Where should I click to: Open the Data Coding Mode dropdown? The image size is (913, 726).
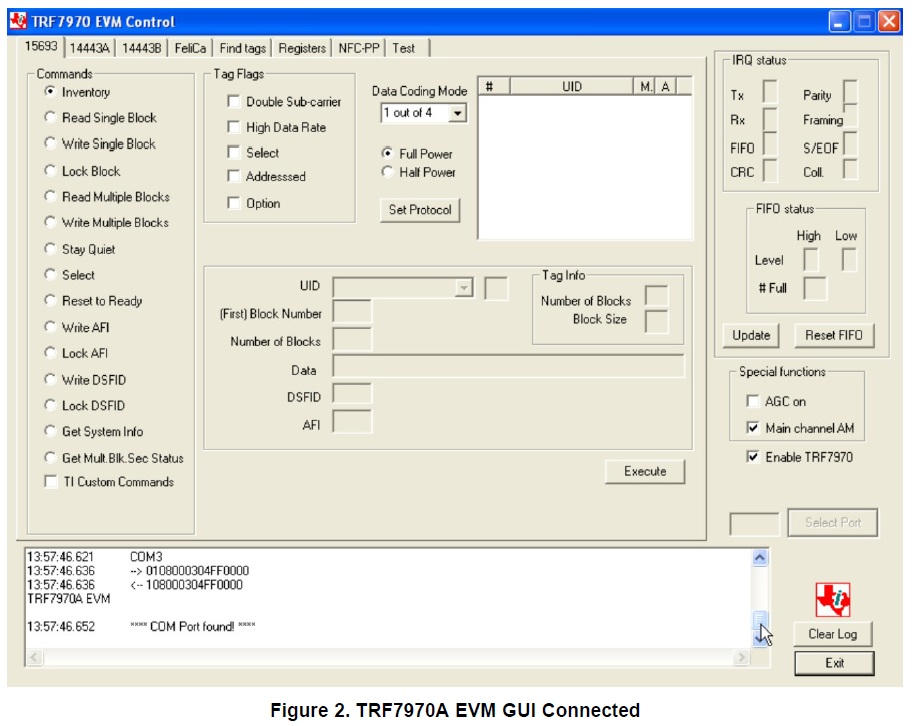[x=458, y=113]
